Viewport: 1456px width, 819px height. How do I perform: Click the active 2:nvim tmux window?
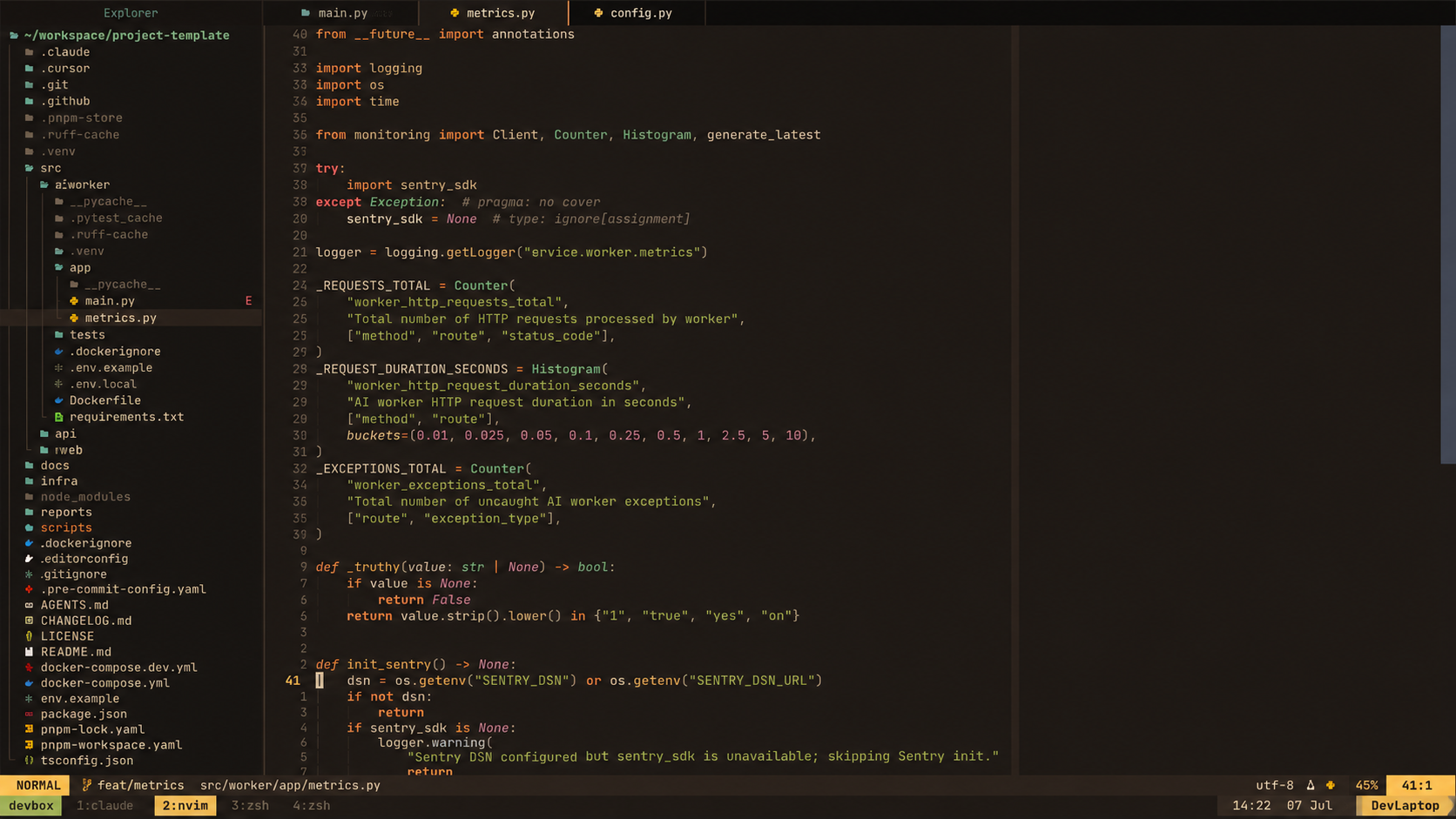(x=185, y=806)
